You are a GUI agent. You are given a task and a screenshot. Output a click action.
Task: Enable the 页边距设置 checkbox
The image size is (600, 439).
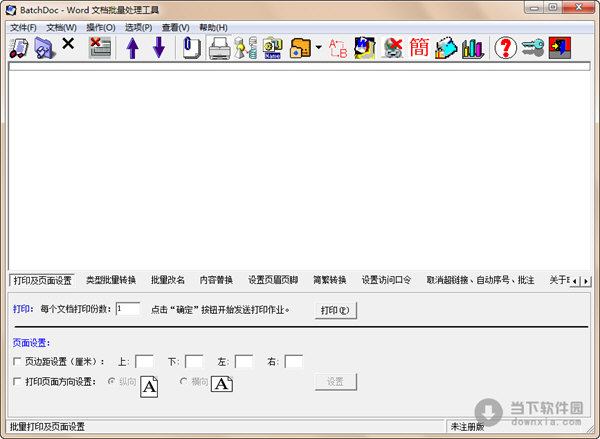[17, 361]
